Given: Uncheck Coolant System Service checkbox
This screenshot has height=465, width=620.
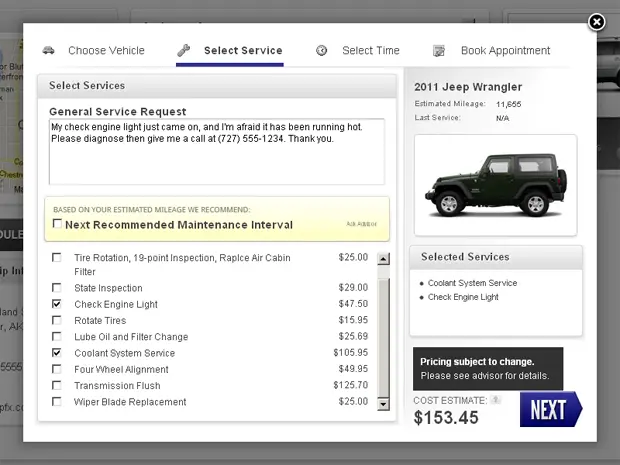Looking at the screenshot, I should (x=57, y=352).
